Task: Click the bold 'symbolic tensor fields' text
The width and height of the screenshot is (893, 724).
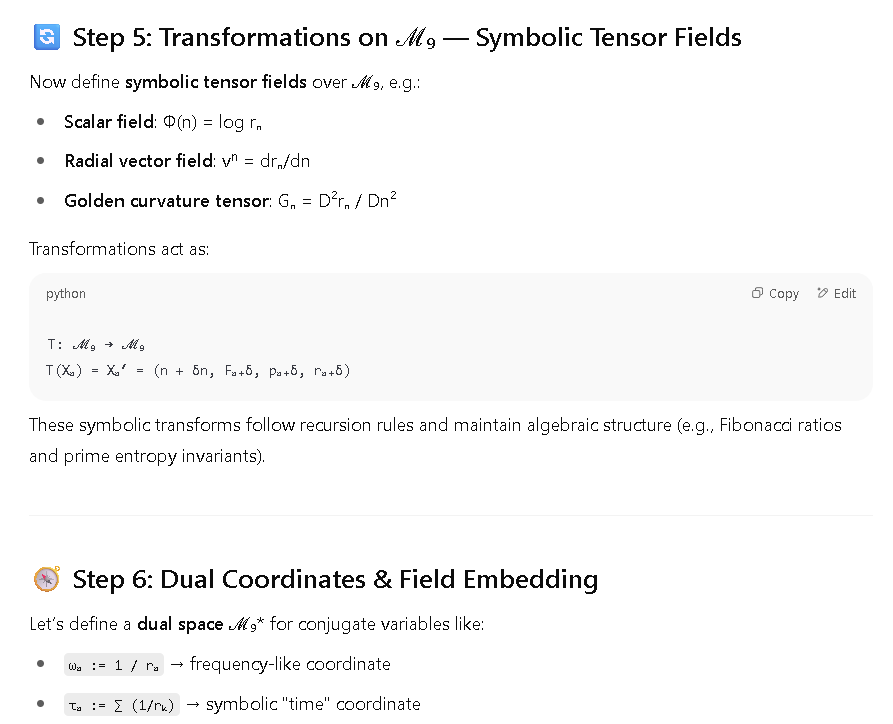Action: tap(216, 82)
